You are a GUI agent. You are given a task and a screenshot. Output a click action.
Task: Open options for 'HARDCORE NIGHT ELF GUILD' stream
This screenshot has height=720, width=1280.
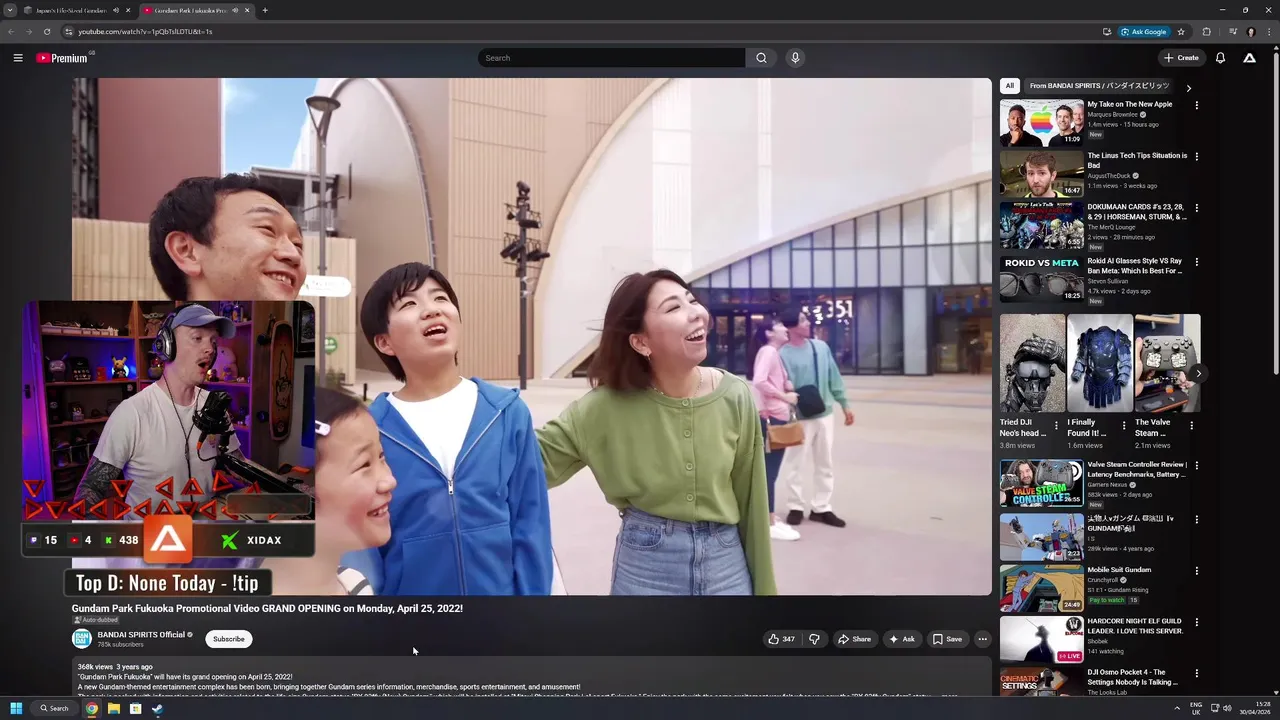[x=1196, y=622]
